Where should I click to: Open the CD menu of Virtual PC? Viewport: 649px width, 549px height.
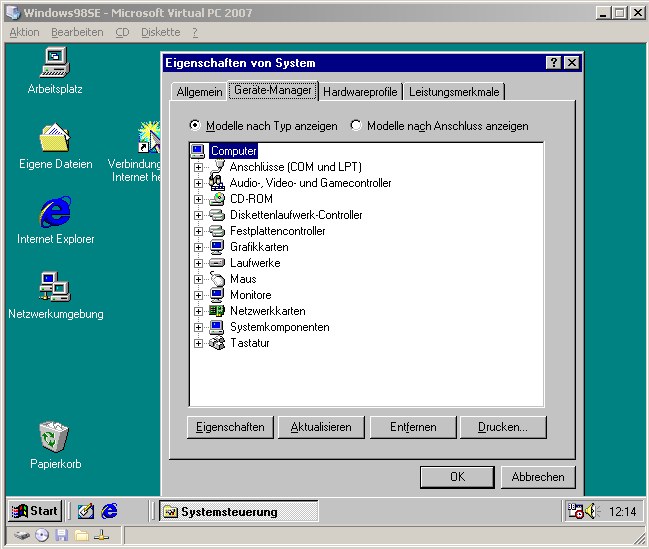coord(122,32)
